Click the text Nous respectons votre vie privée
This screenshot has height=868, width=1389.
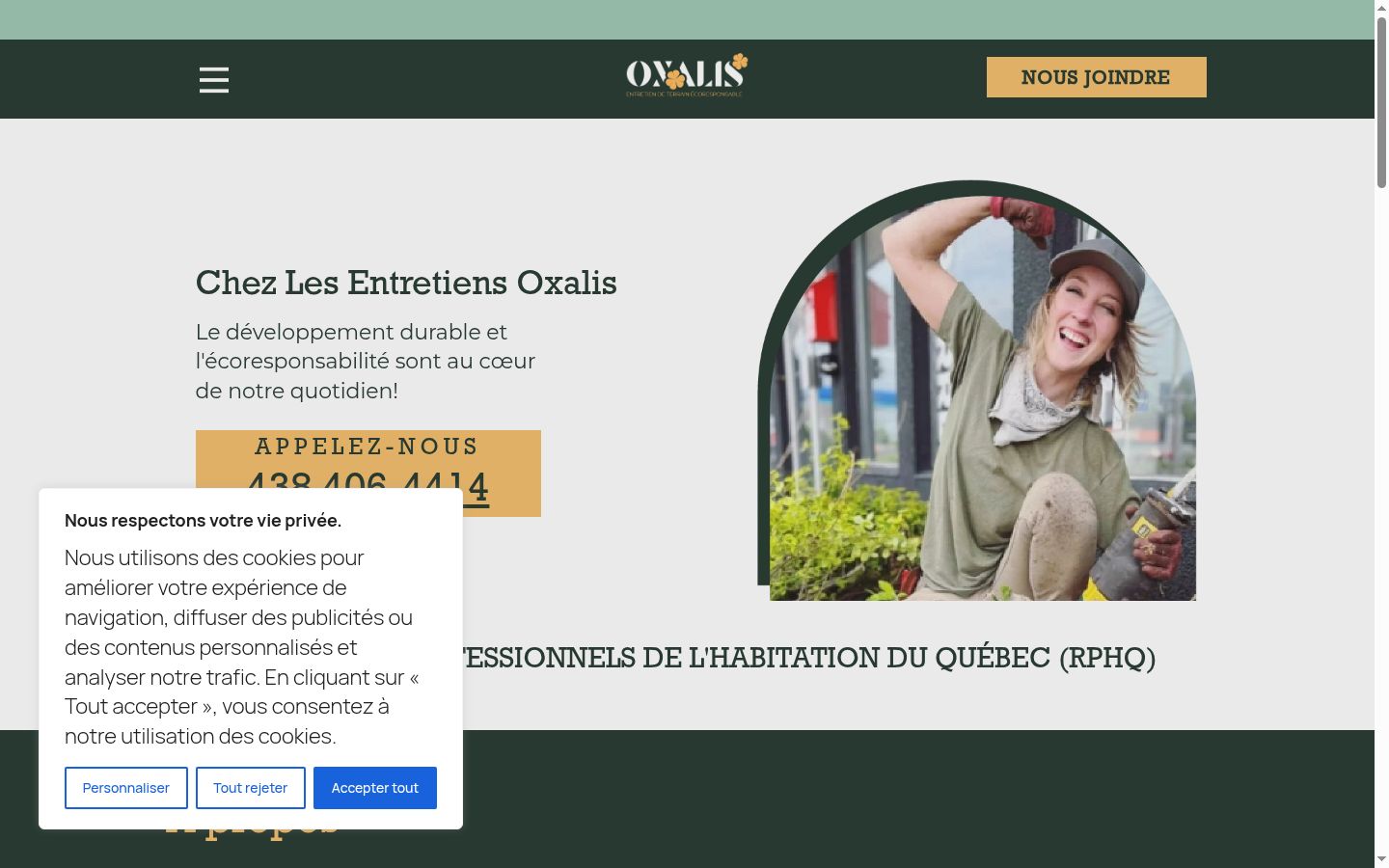[203, 521]
